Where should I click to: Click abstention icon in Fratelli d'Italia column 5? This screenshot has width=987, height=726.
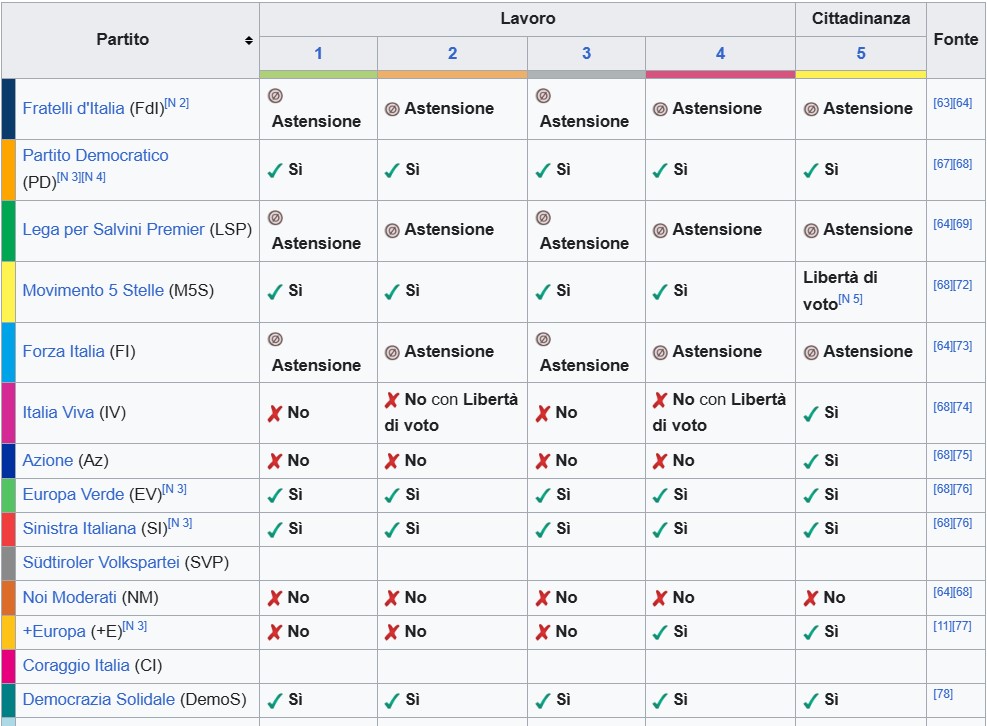click(x=811, y=110)
